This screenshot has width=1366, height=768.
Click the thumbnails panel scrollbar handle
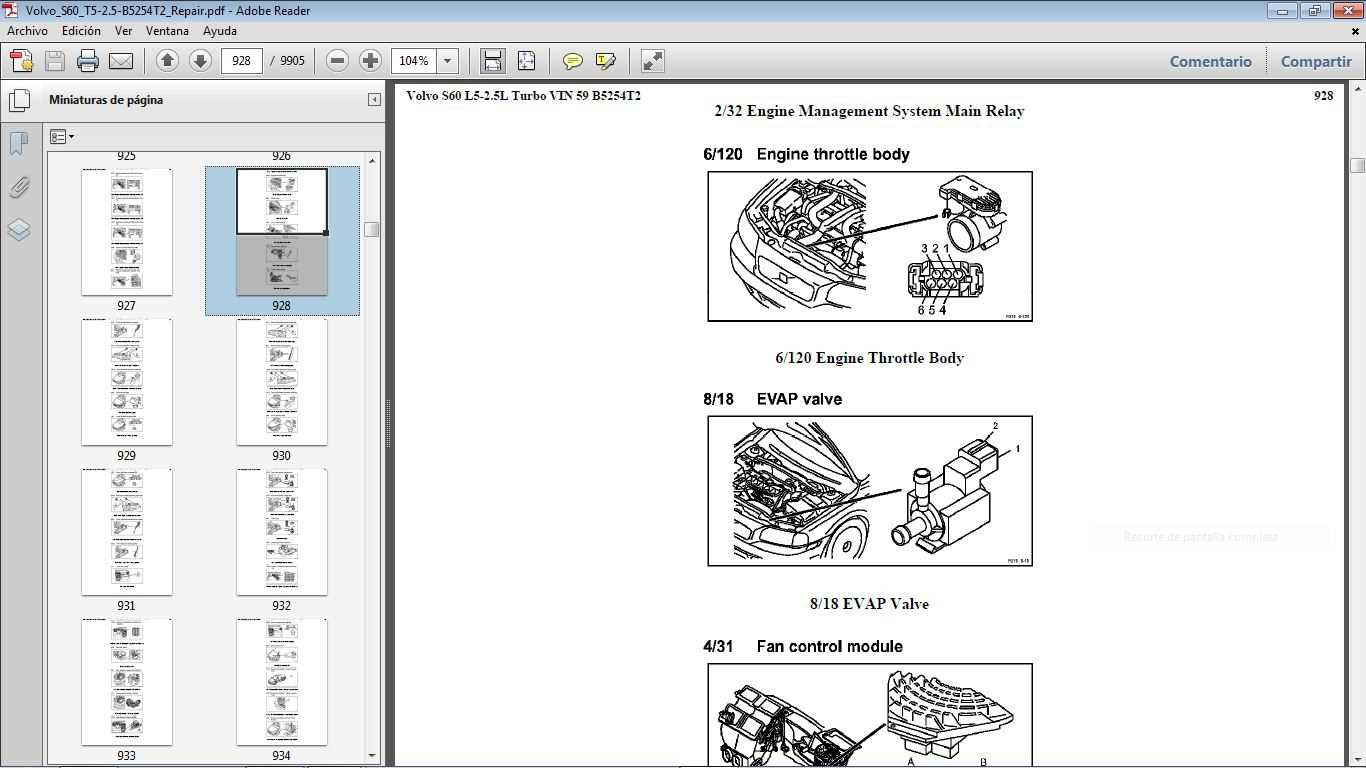coord(372,229)
